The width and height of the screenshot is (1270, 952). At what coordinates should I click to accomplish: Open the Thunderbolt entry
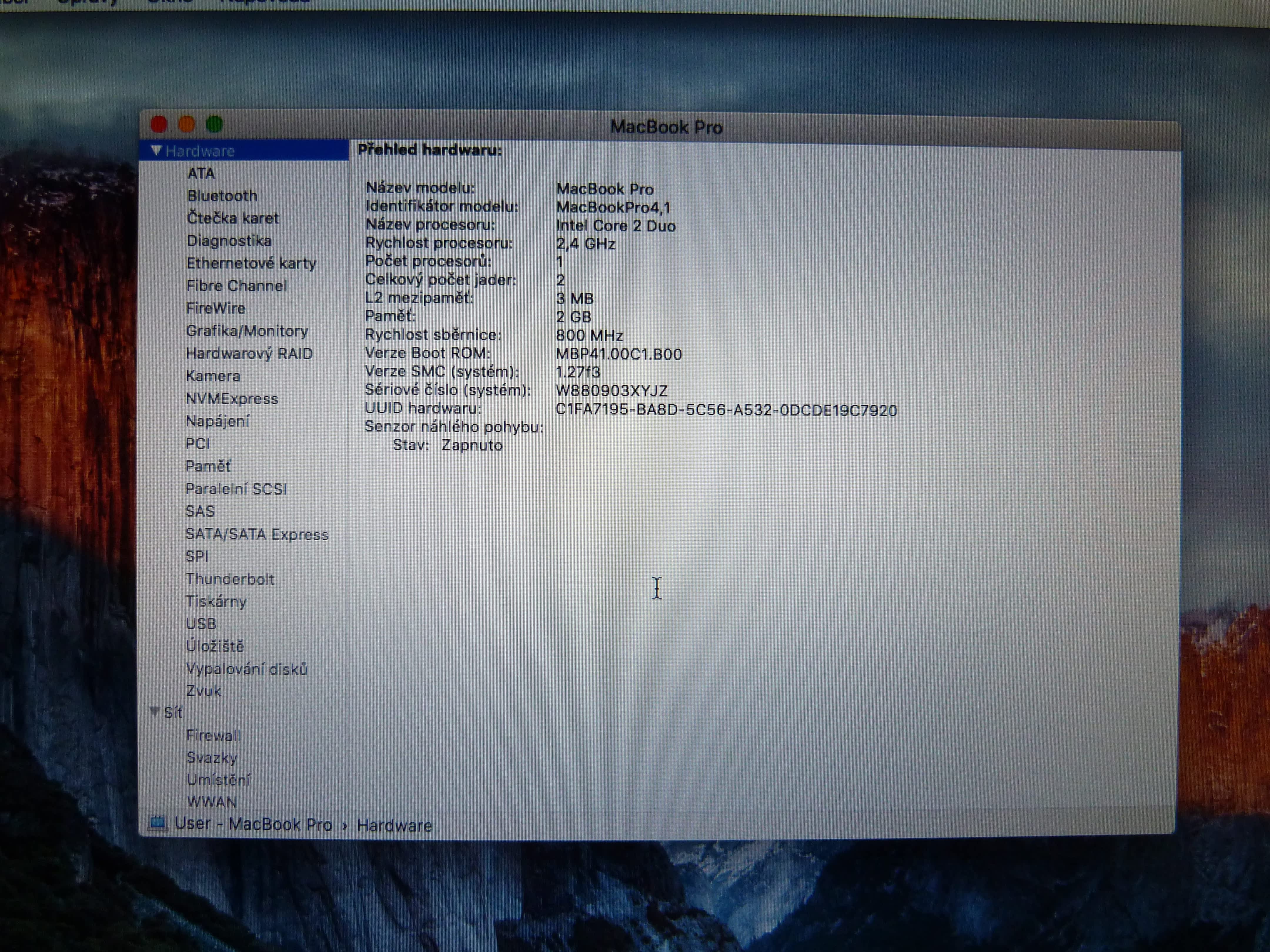pyautogui.click(x=230, y=579)
